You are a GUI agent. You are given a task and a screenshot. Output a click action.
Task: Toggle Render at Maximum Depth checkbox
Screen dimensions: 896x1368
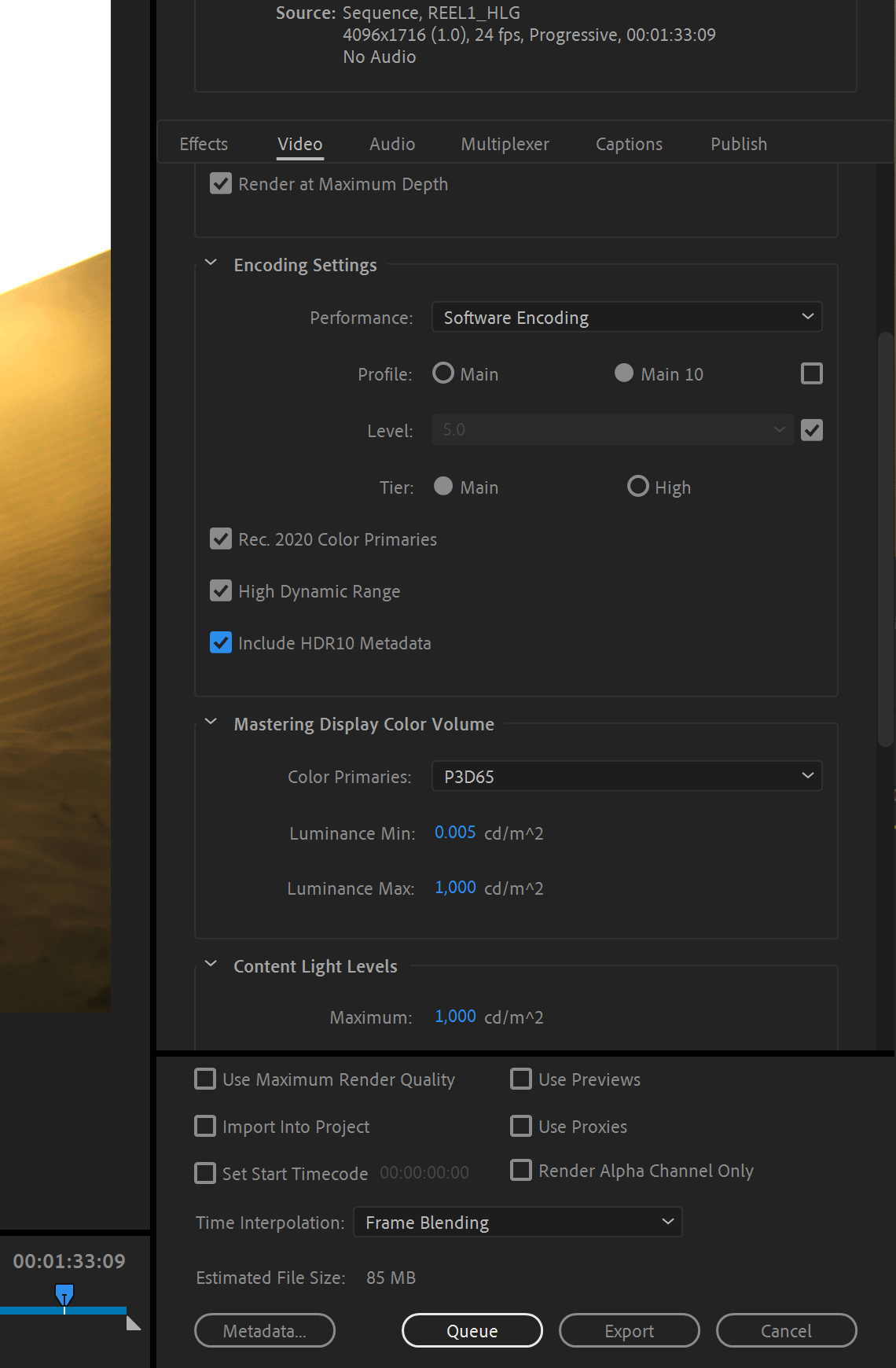pos(221,184)
